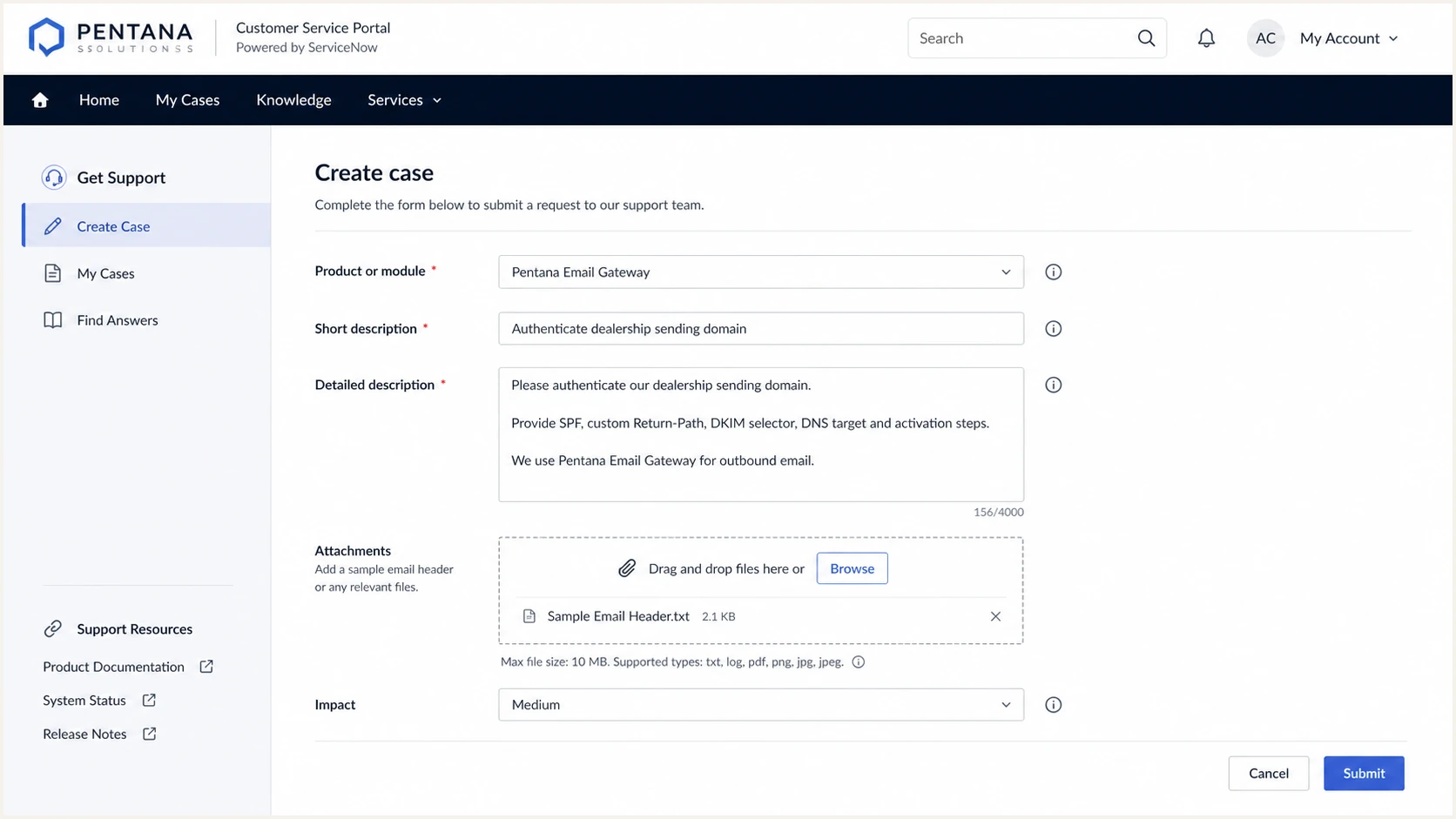
Task: Remove Sample Email Header.txt attachment
Action: coord(995,616)
